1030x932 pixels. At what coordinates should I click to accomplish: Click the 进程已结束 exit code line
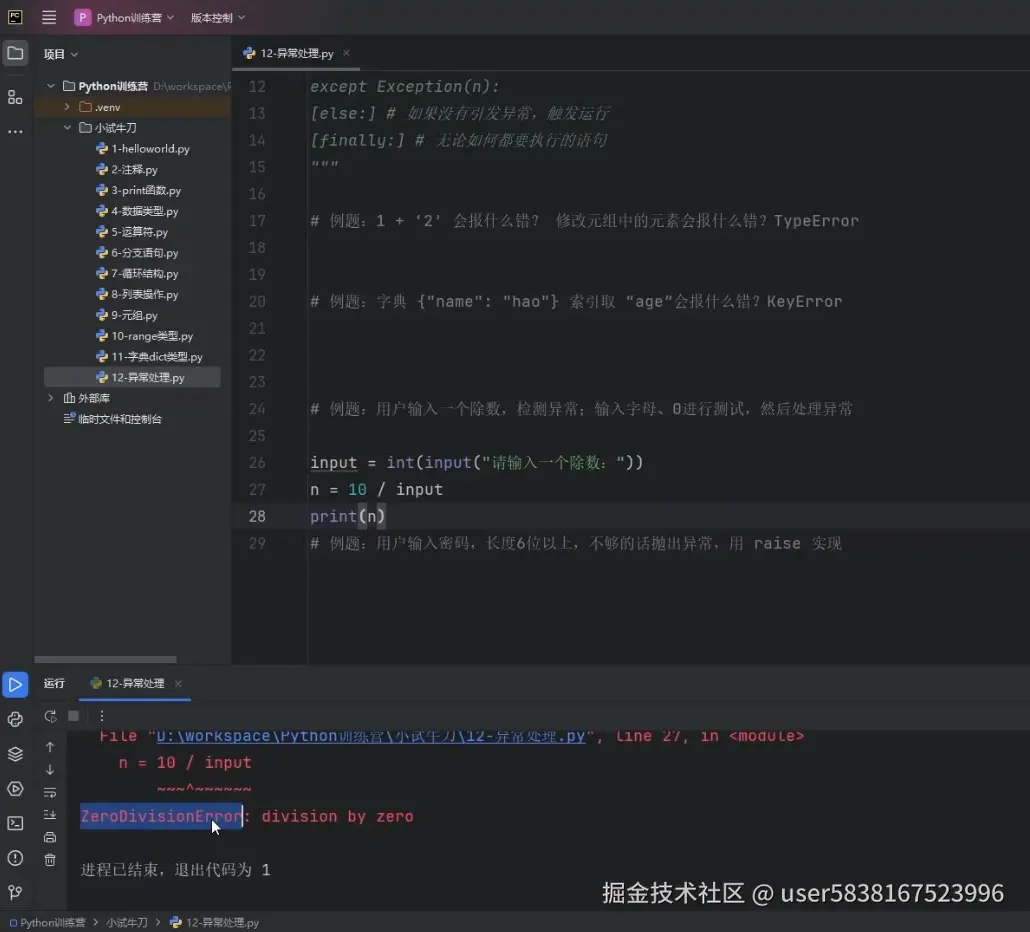tap(175, 870)
